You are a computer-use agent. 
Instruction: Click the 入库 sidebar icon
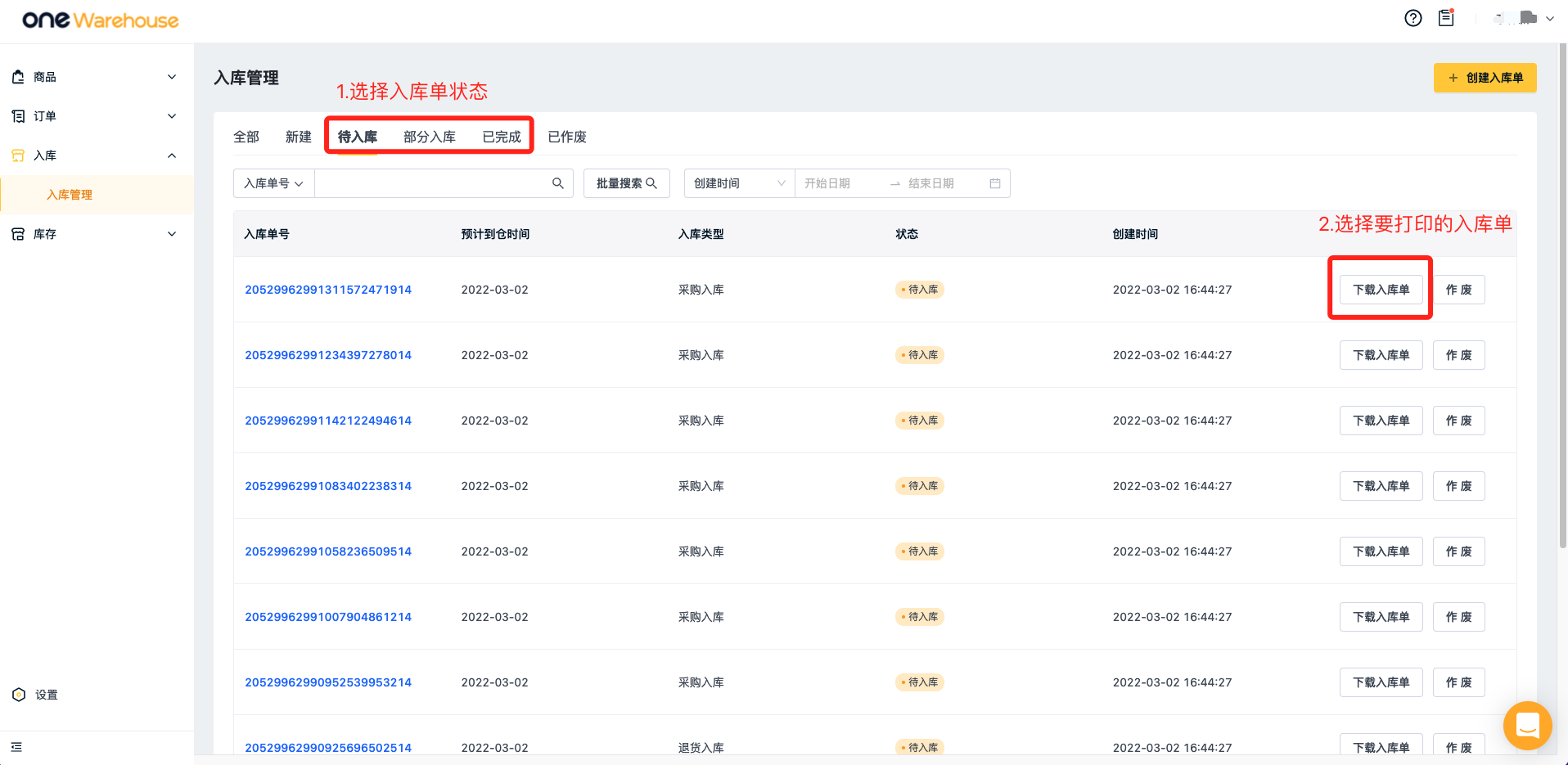[18, 155]
